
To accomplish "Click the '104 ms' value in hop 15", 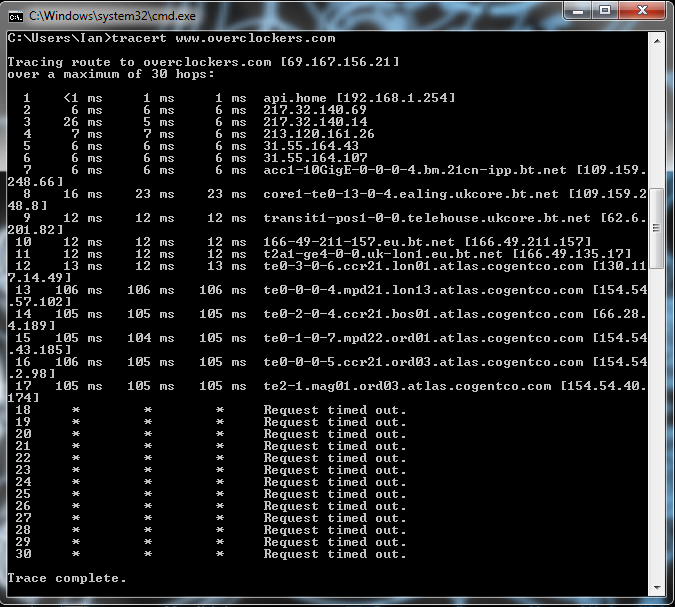I will point(151,338).
